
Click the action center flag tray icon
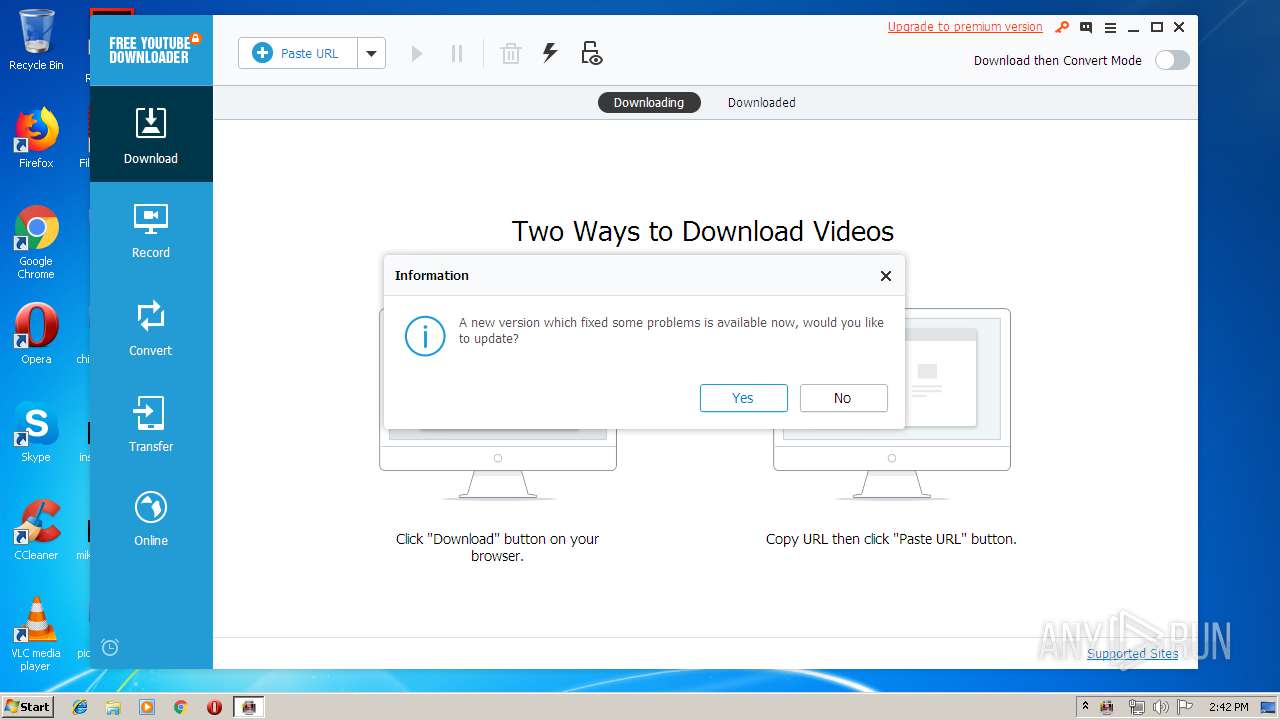click(x=1185, y=707)
